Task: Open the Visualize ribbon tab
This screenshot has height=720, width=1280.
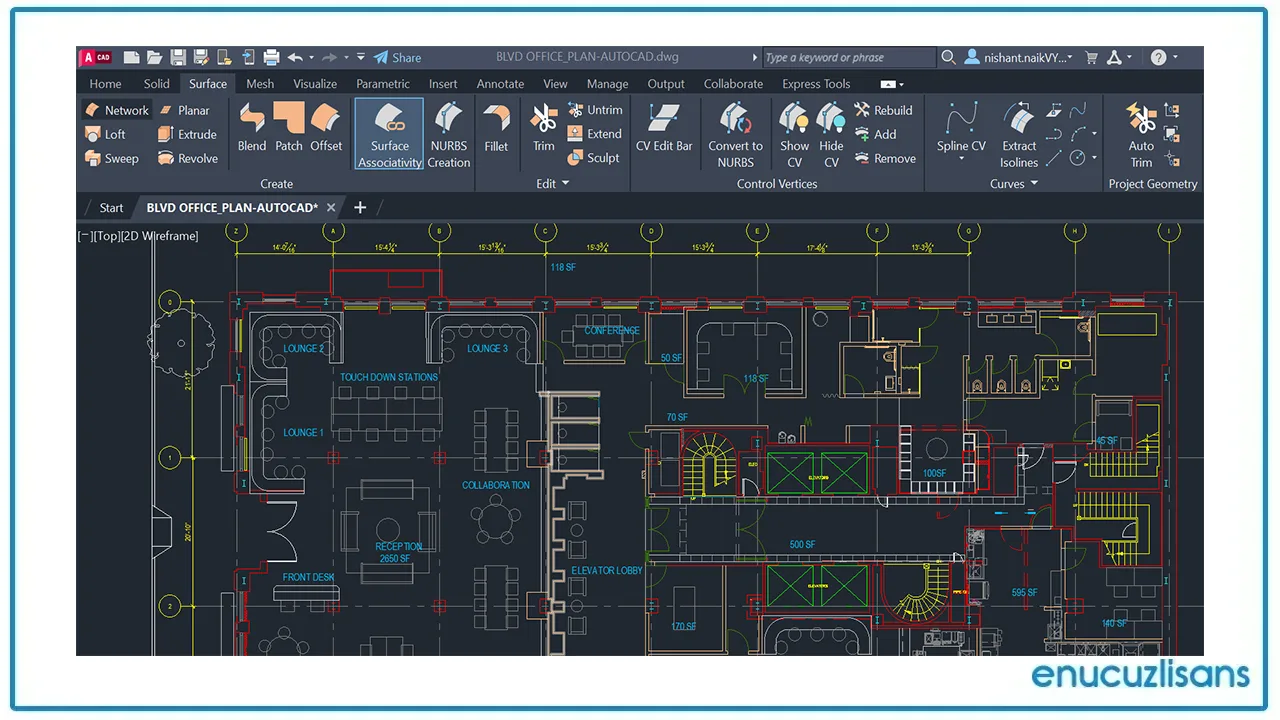Action: [x=315, y=84]
